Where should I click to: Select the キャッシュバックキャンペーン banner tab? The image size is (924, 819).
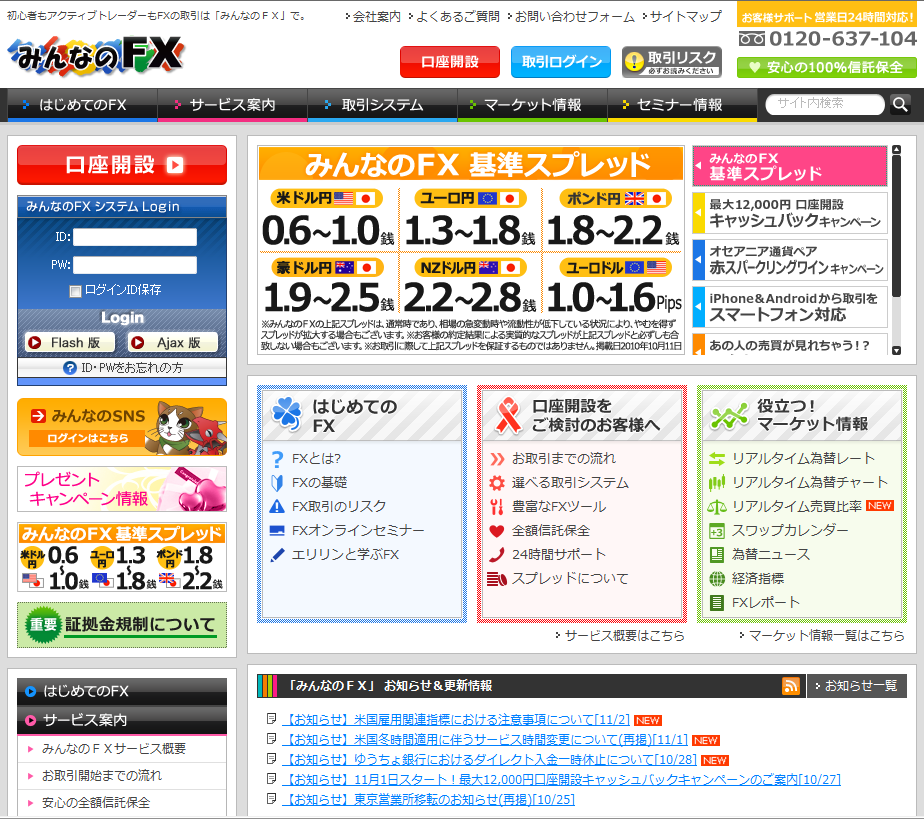[790, 213]
